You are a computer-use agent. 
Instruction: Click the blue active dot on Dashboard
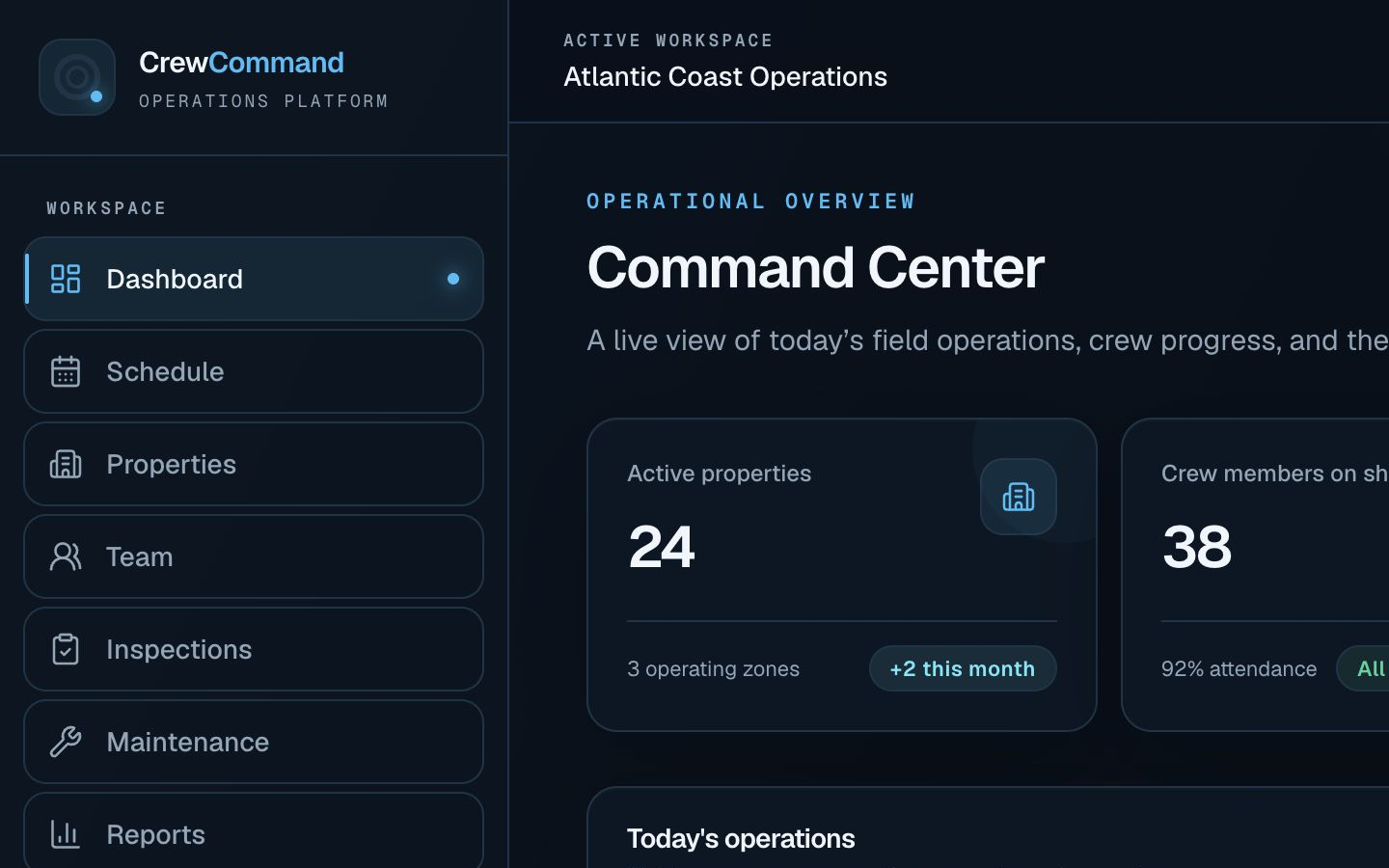453,279
